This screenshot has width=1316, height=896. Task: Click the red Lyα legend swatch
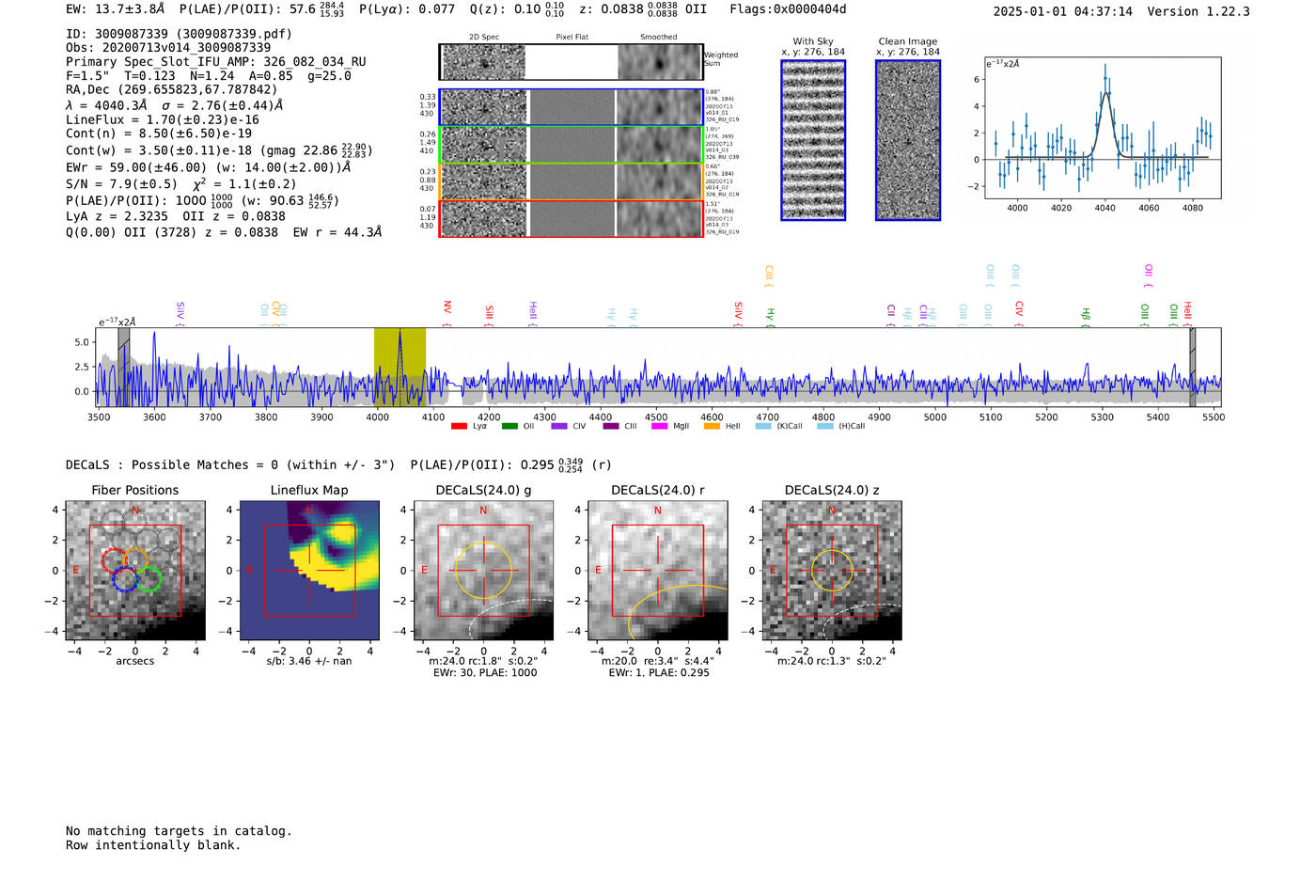click(459, 426)
